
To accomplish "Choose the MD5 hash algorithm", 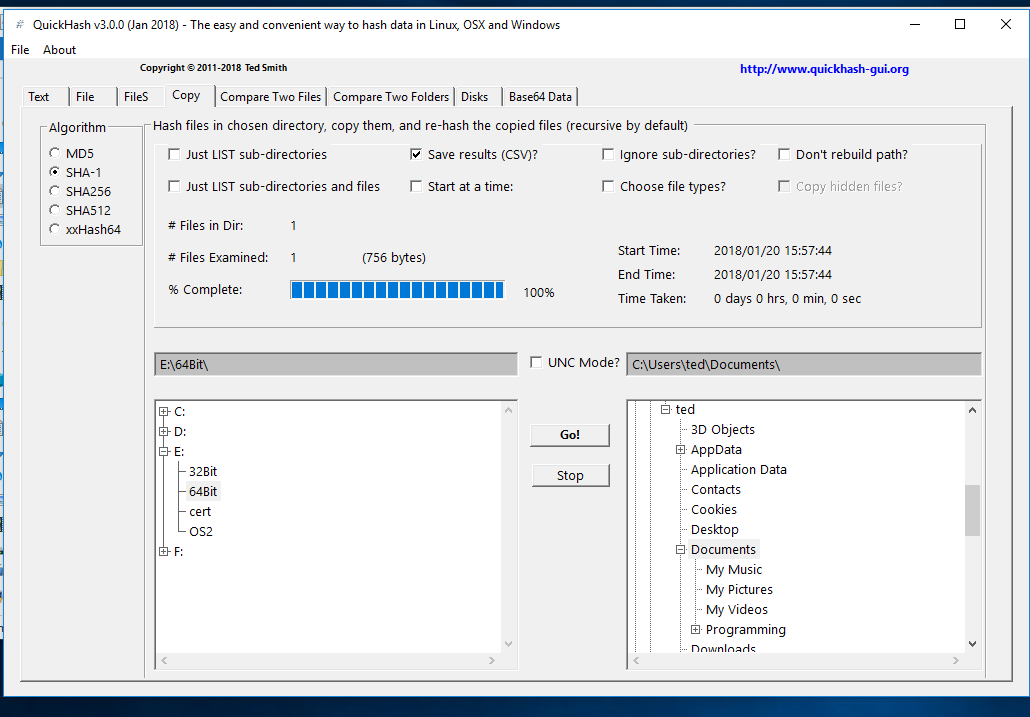I will point(55,153).
